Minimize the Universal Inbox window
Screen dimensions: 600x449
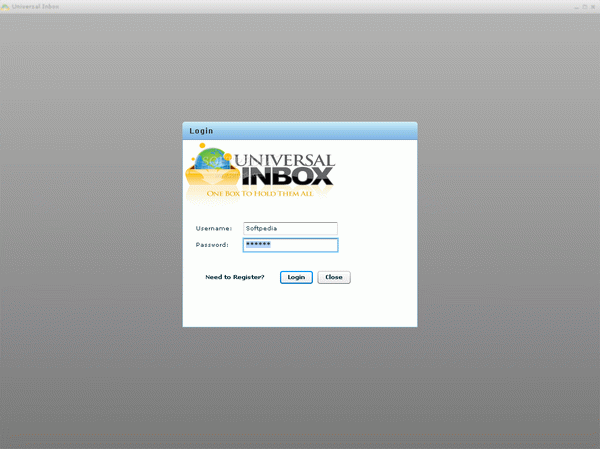click(x=576, y=7)
